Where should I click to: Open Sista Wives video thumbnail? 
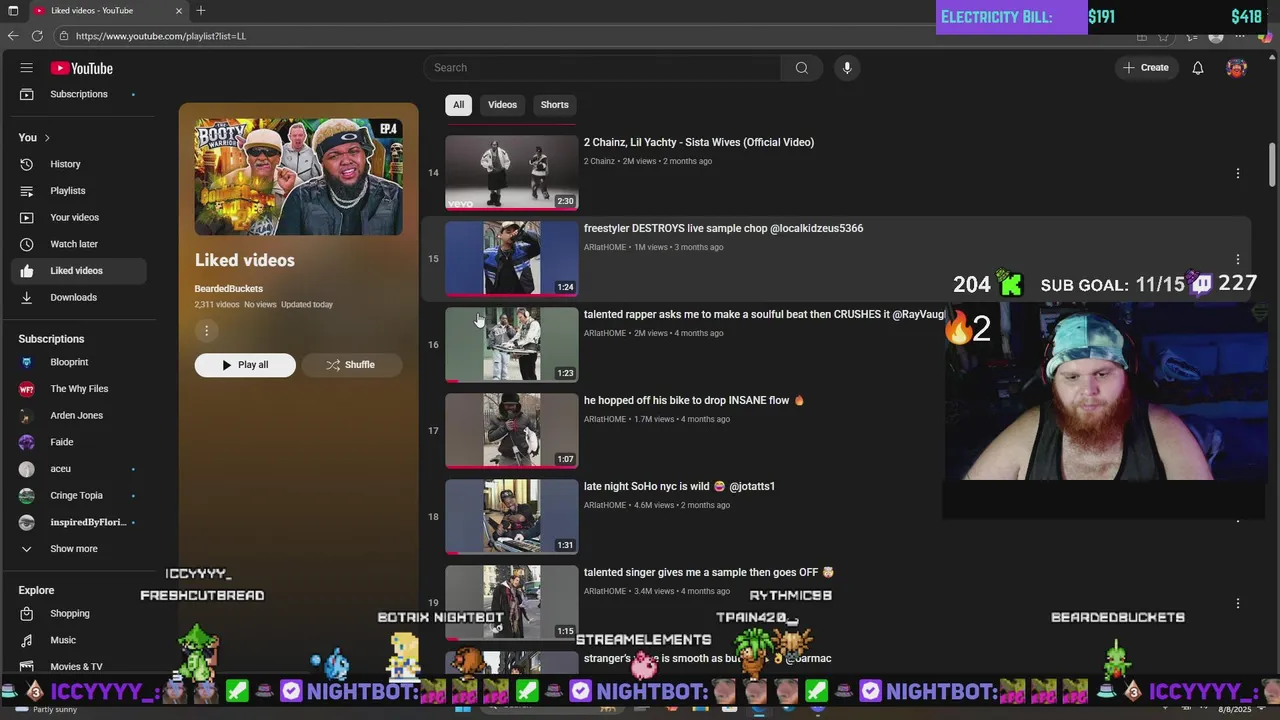(x=512, y=172)
